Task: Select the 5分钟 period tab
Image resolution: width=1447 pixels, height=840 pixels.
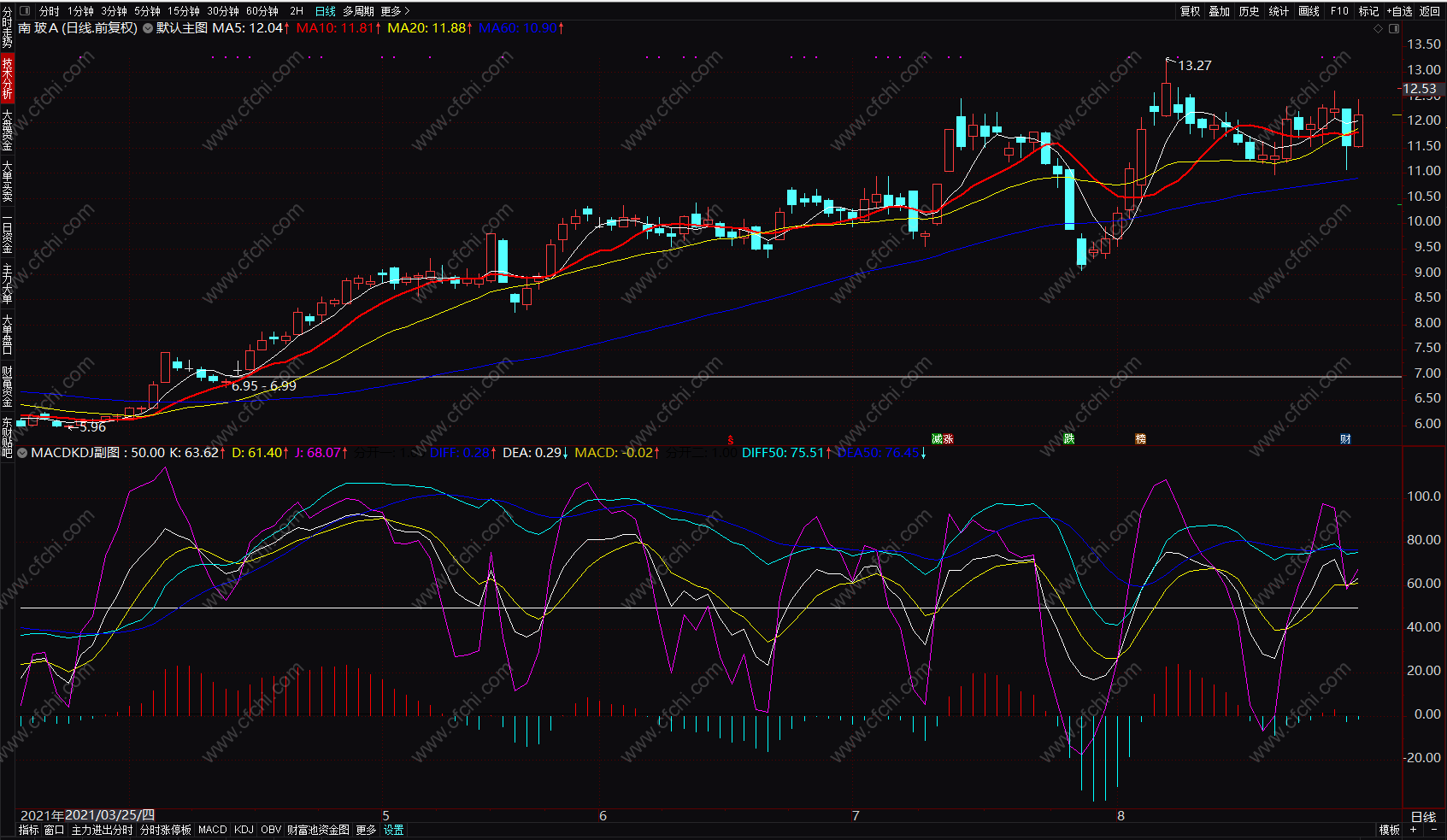Action: pos(148,11)
